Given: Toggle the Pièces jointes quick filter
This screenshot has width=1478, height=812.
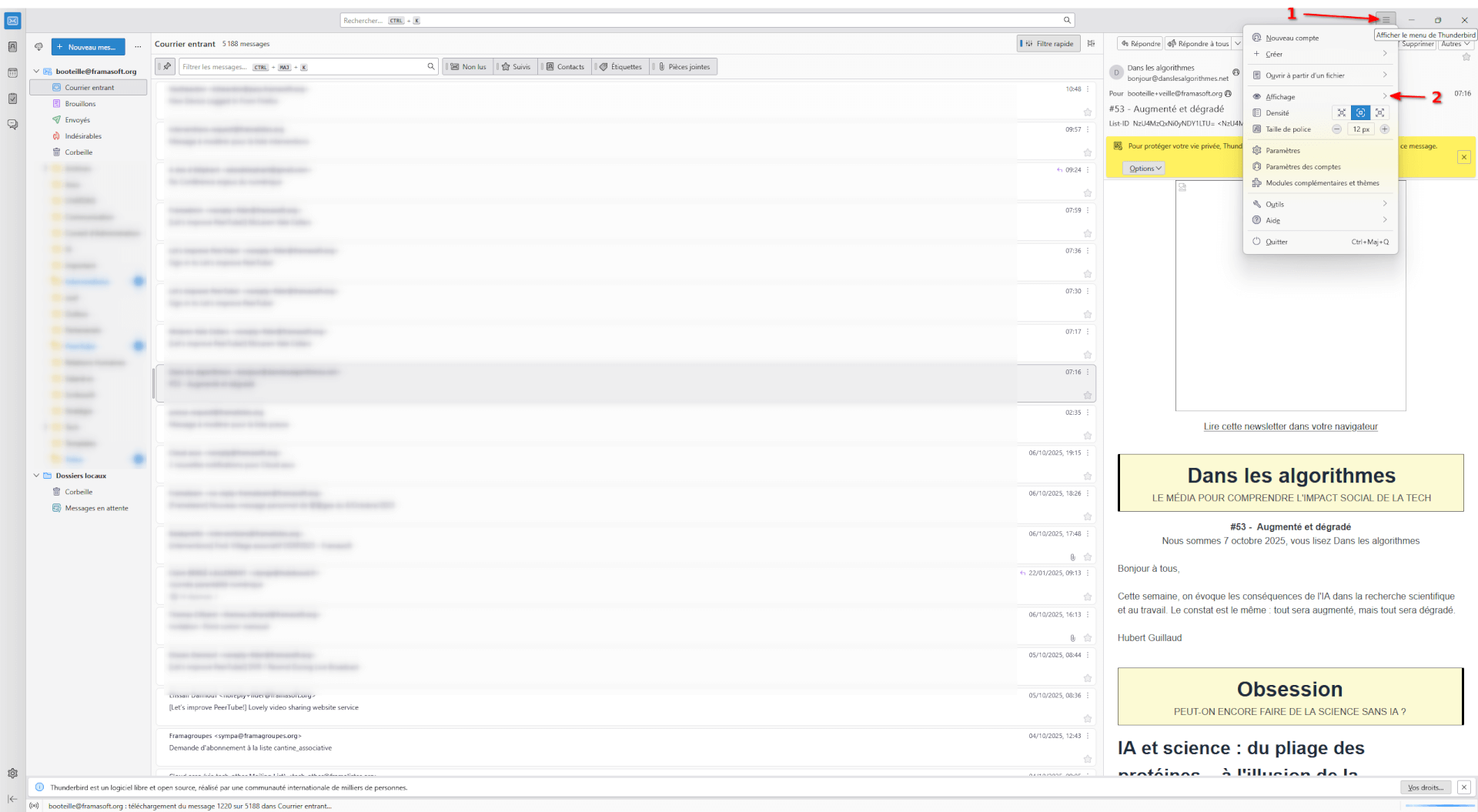Looking at the screenshot, I should click(x=684, y=67).
